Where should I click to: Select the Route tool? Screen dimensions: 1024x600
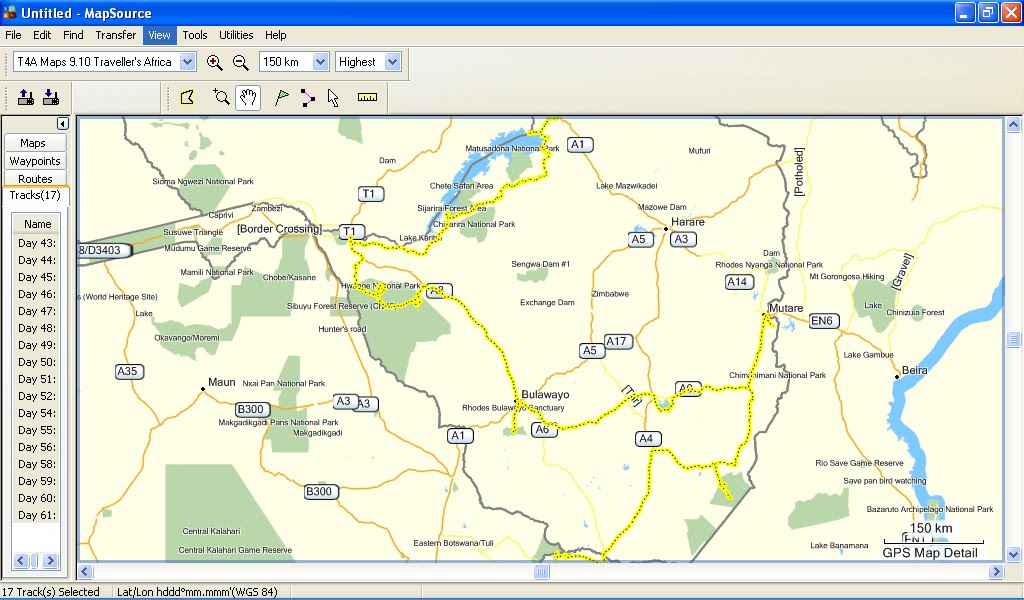308,98
